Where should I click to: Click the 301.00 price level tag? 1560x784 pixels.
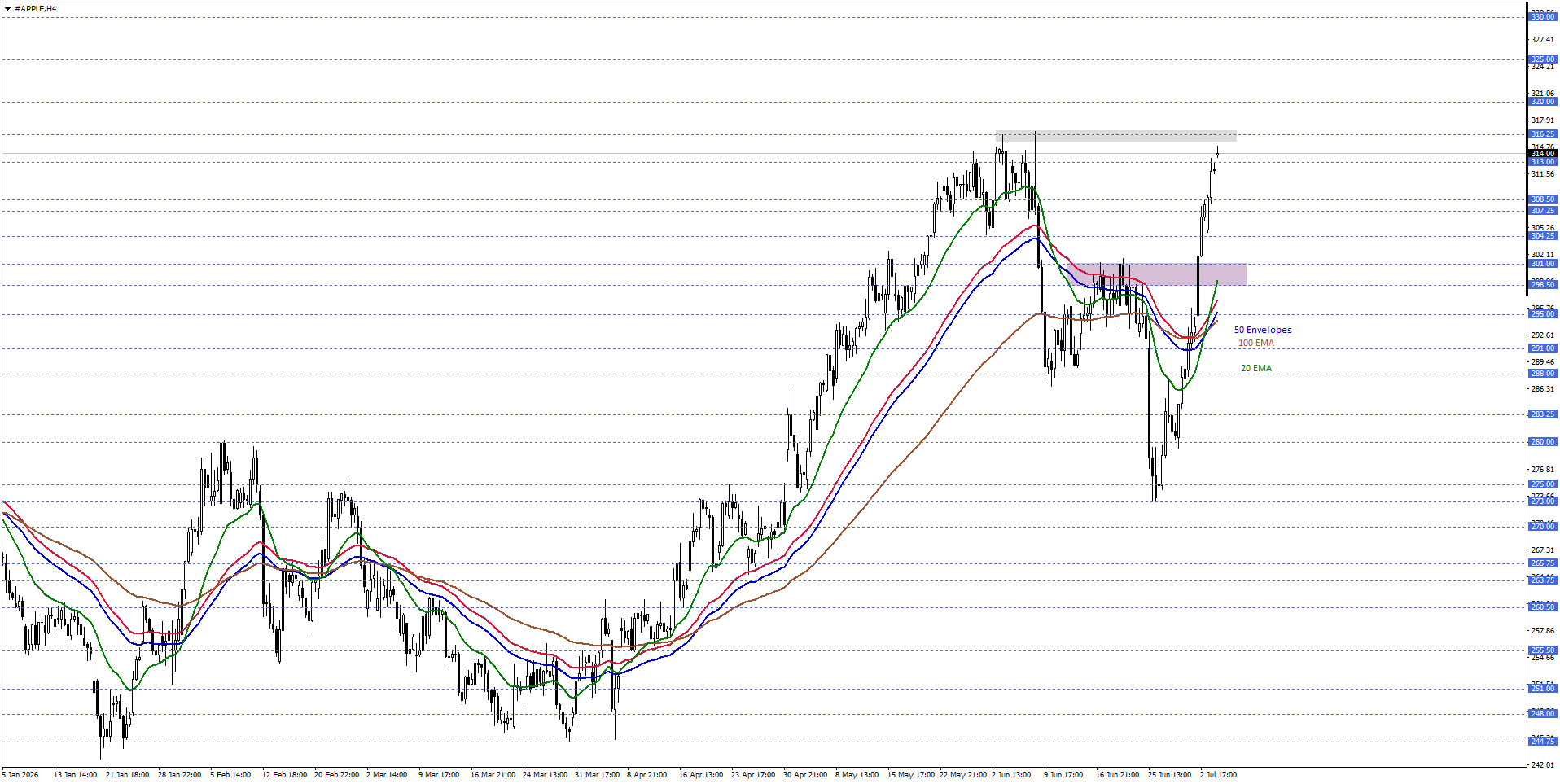[x=1543, y=263]
